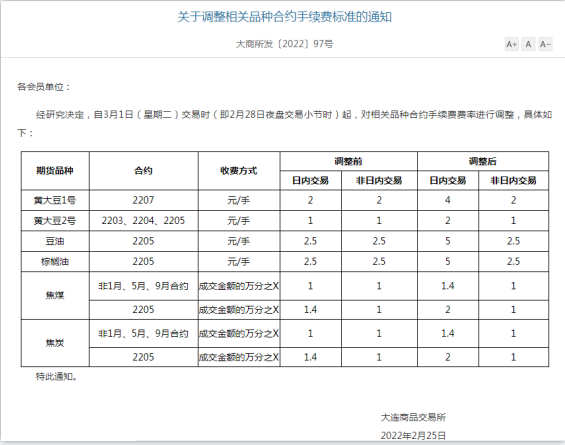Select the 期货品种 column header
This screenshot has height=445, width=565.
click(x=55, y=171)
